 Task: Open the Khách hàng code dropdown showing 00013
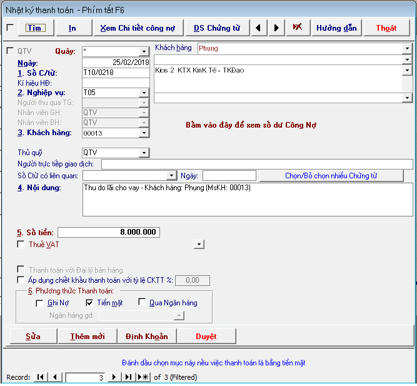tap(144, 133)
